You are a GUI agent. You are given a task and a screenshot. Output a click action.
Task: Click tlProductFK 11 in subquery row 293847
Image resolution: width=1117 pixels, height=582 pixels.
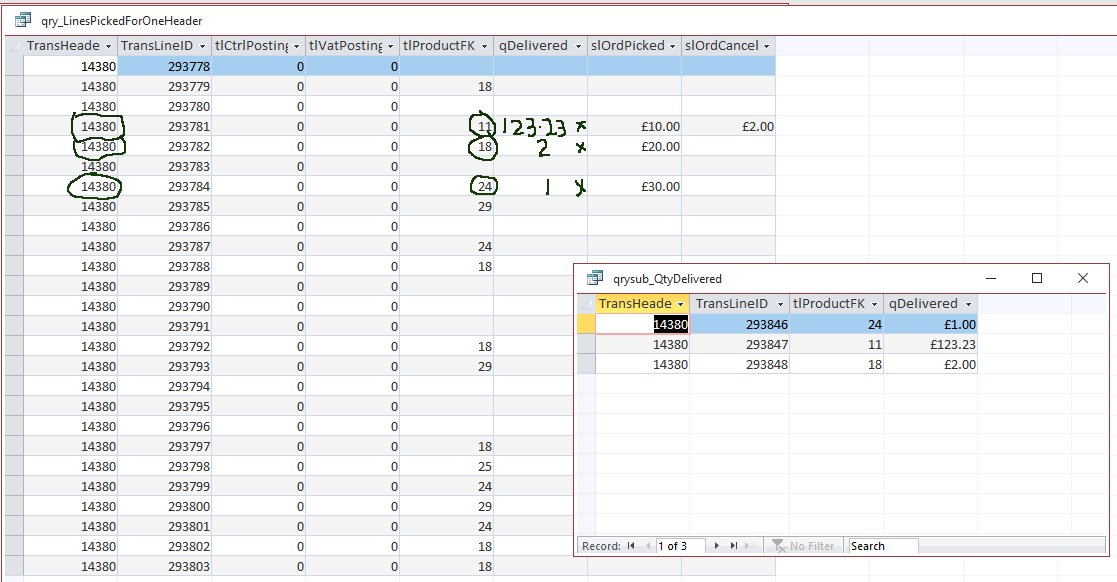836,344
